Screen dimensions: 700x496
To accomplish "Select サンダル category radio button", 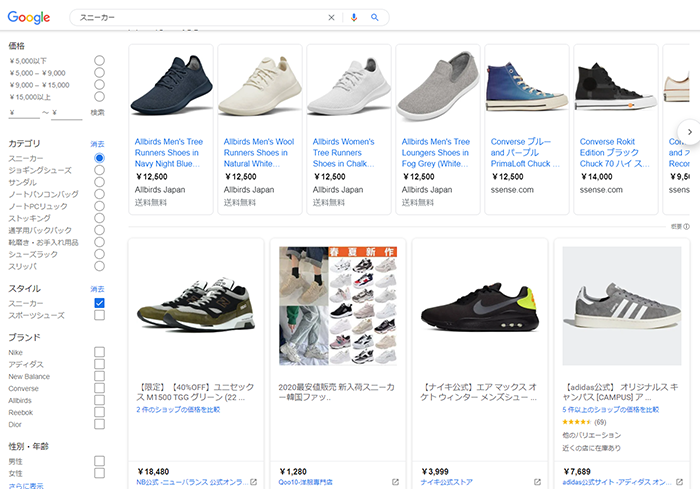I will click(x=99, y=182).
